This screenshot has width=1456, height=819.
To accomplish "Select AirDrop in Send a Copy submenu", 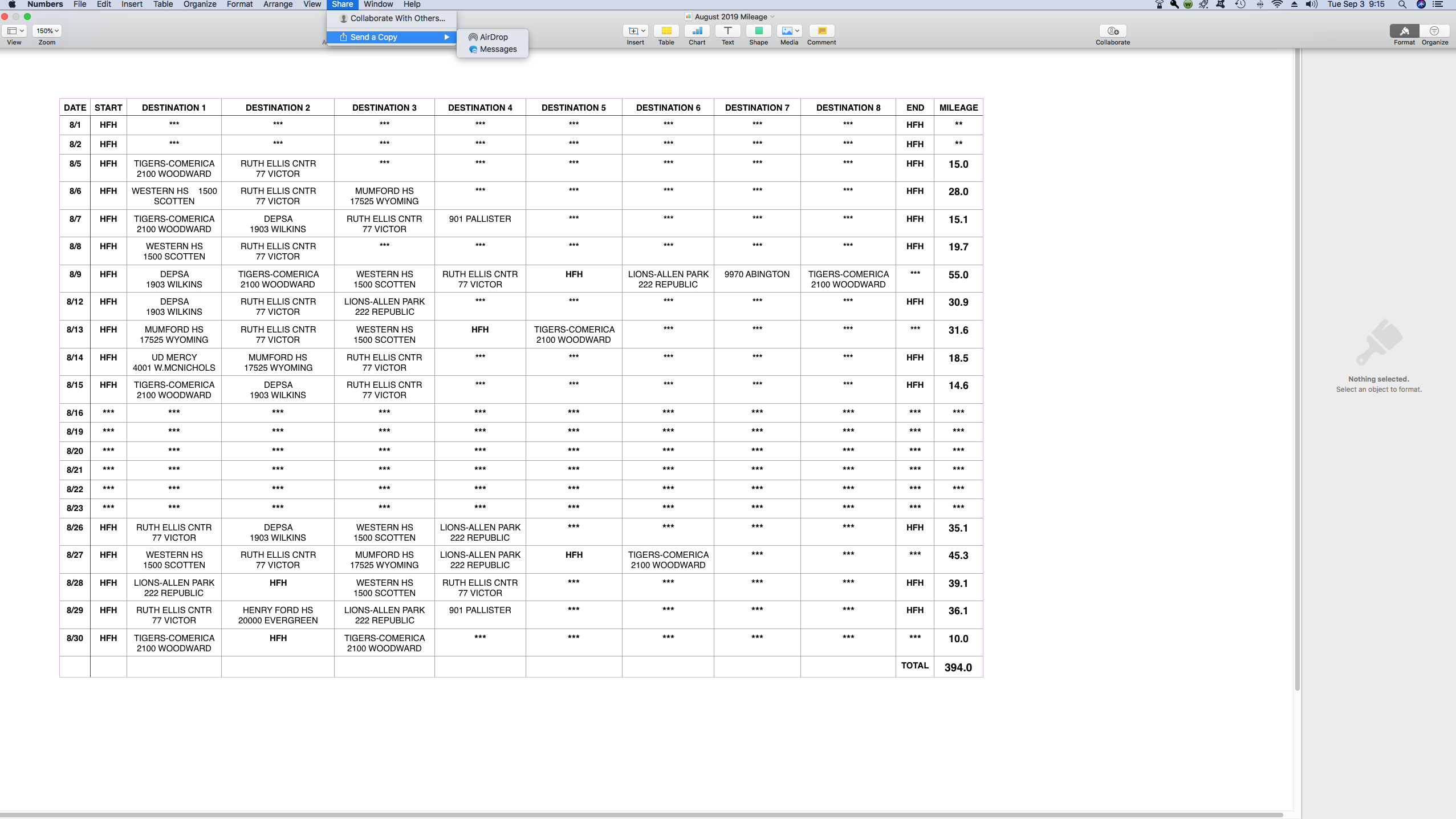I will coord(493,37).
